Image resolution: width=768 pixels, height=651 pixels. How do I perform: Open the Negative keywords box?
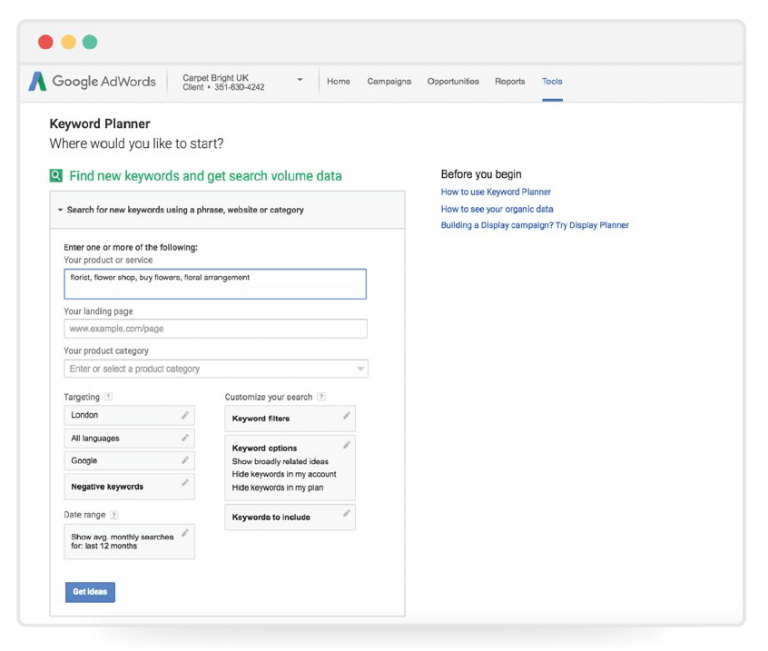pyautogui.click(x=129, y=486)
